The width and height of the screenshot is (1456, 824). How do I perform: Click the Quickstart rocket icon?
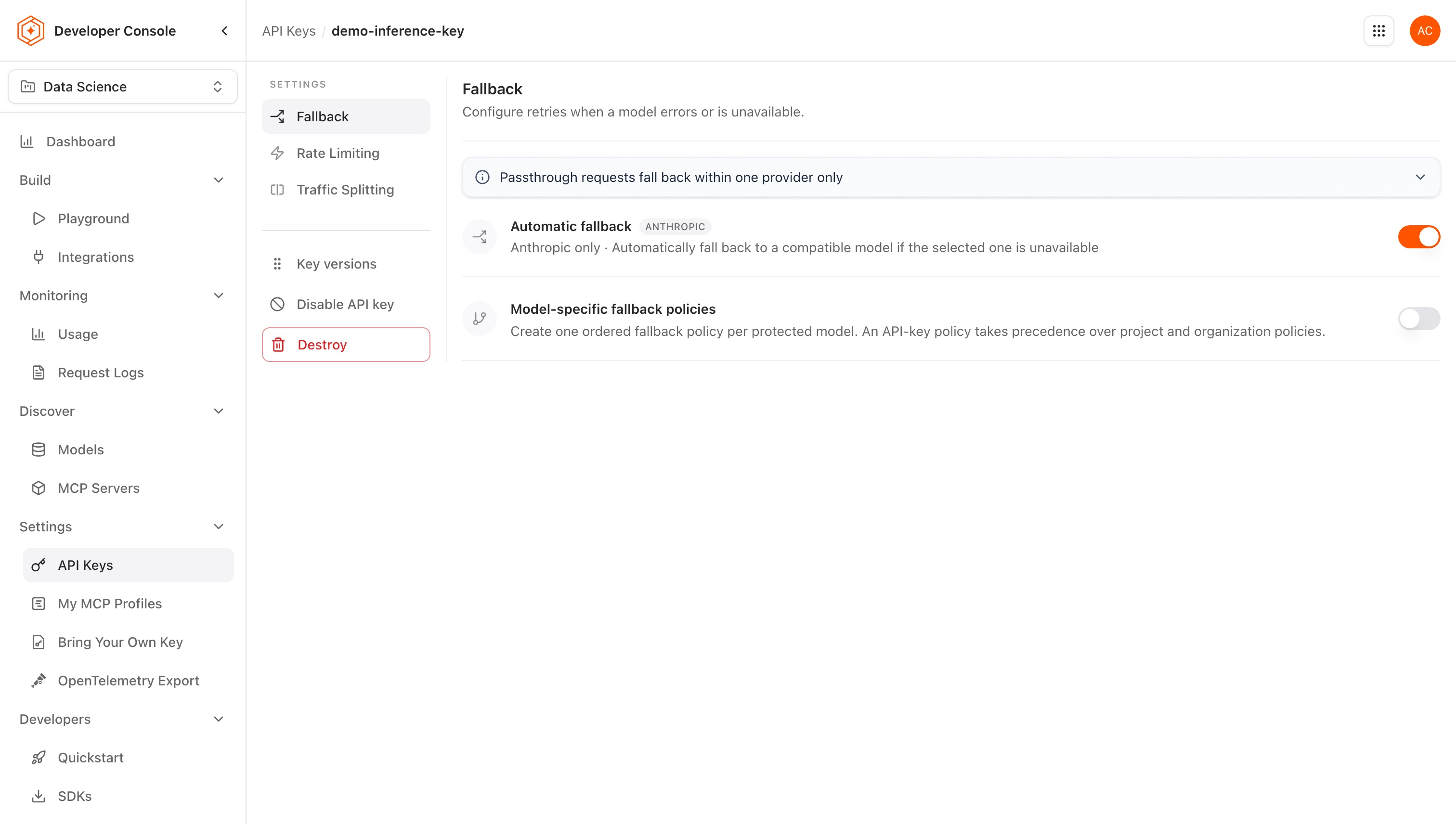pyautogui.click(x=39, y=757)
